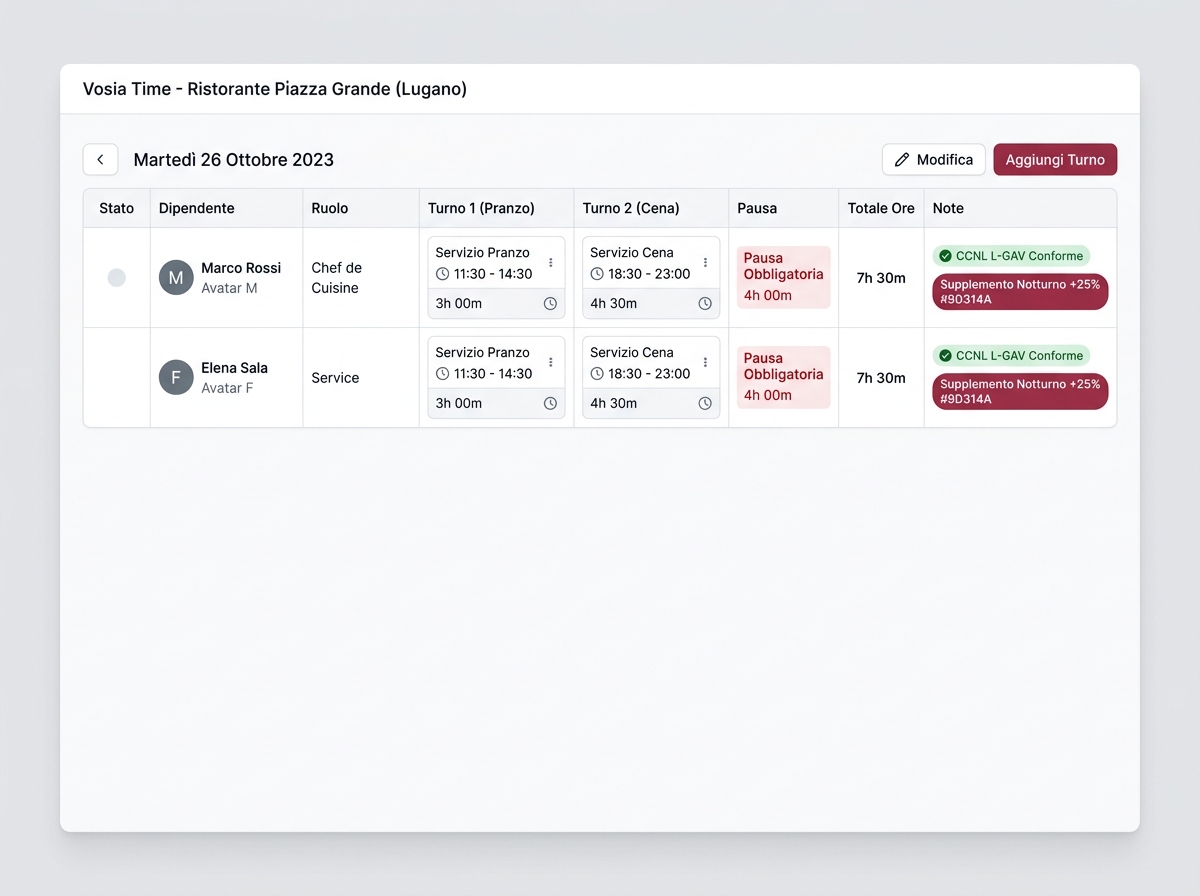This screenshot has height=896, width=1200.
Task: Toggle the status circle for Marco Rossi
Action: (117, 278)
